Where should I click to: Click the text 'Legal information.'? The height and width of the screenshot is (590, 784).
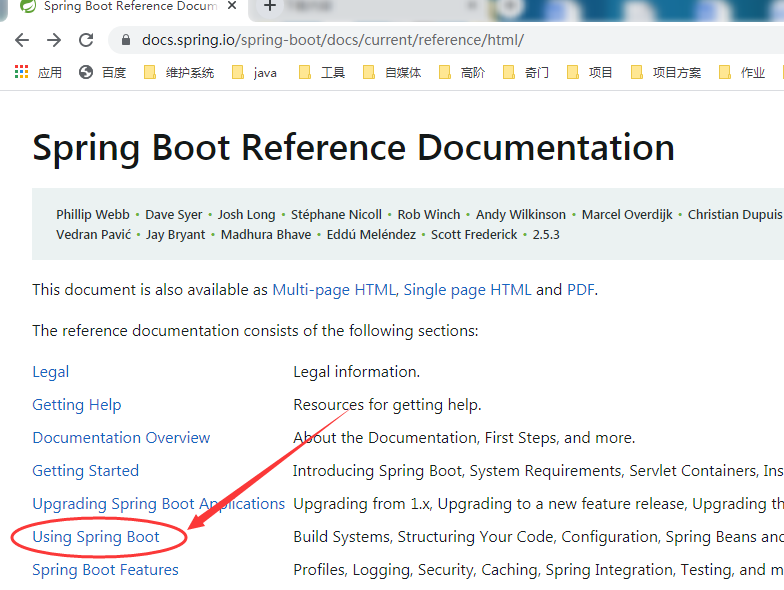click(356, 372)
